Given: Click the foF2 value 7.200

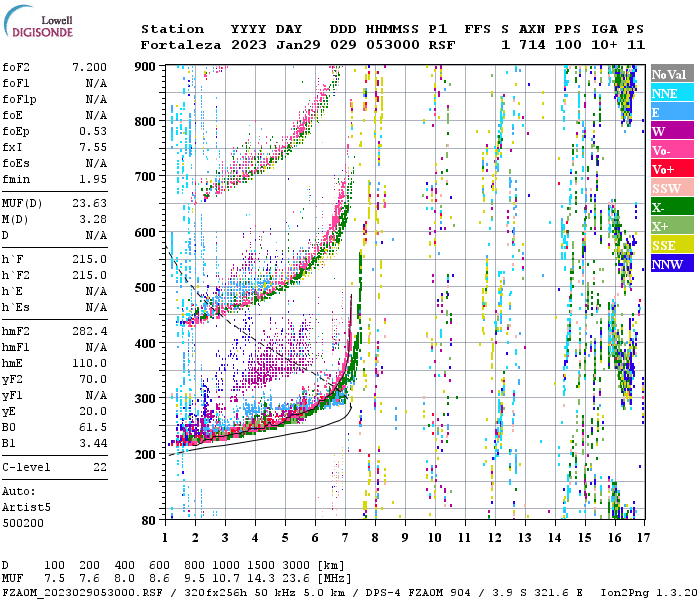Looking at the screenshot, I should tap(89, 67).
